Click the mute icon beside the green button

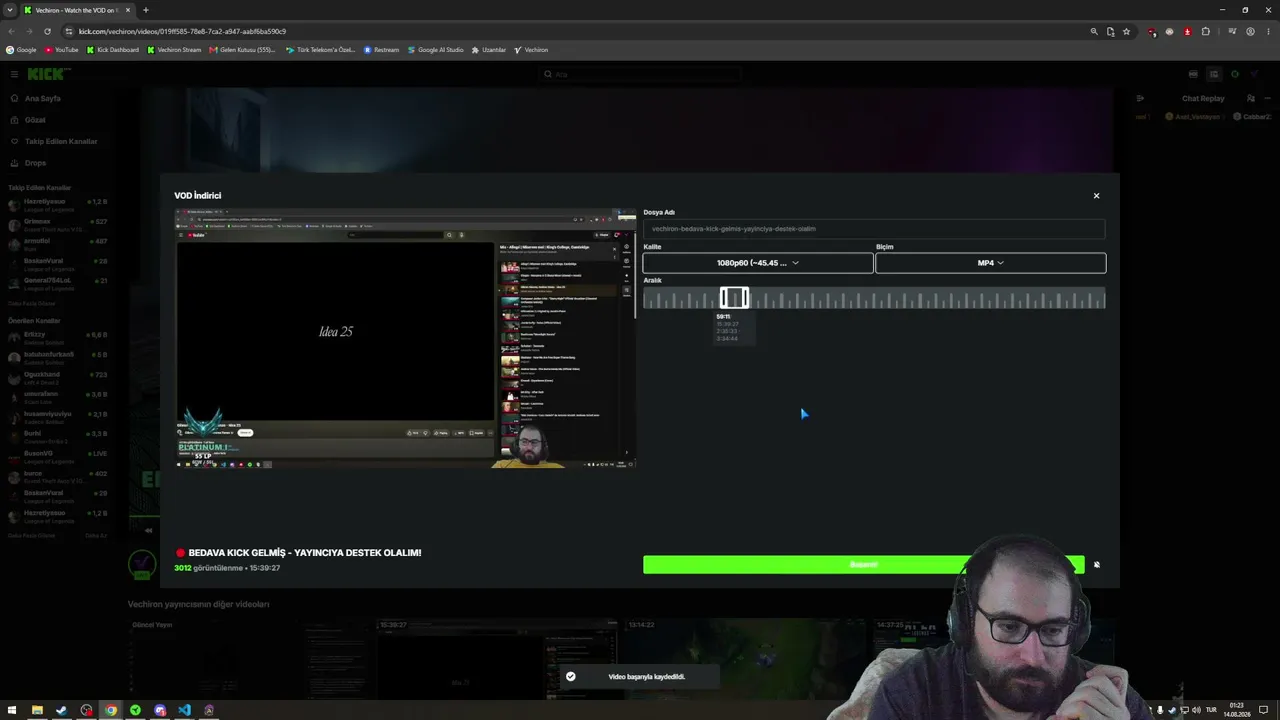tap(1096, 565)
